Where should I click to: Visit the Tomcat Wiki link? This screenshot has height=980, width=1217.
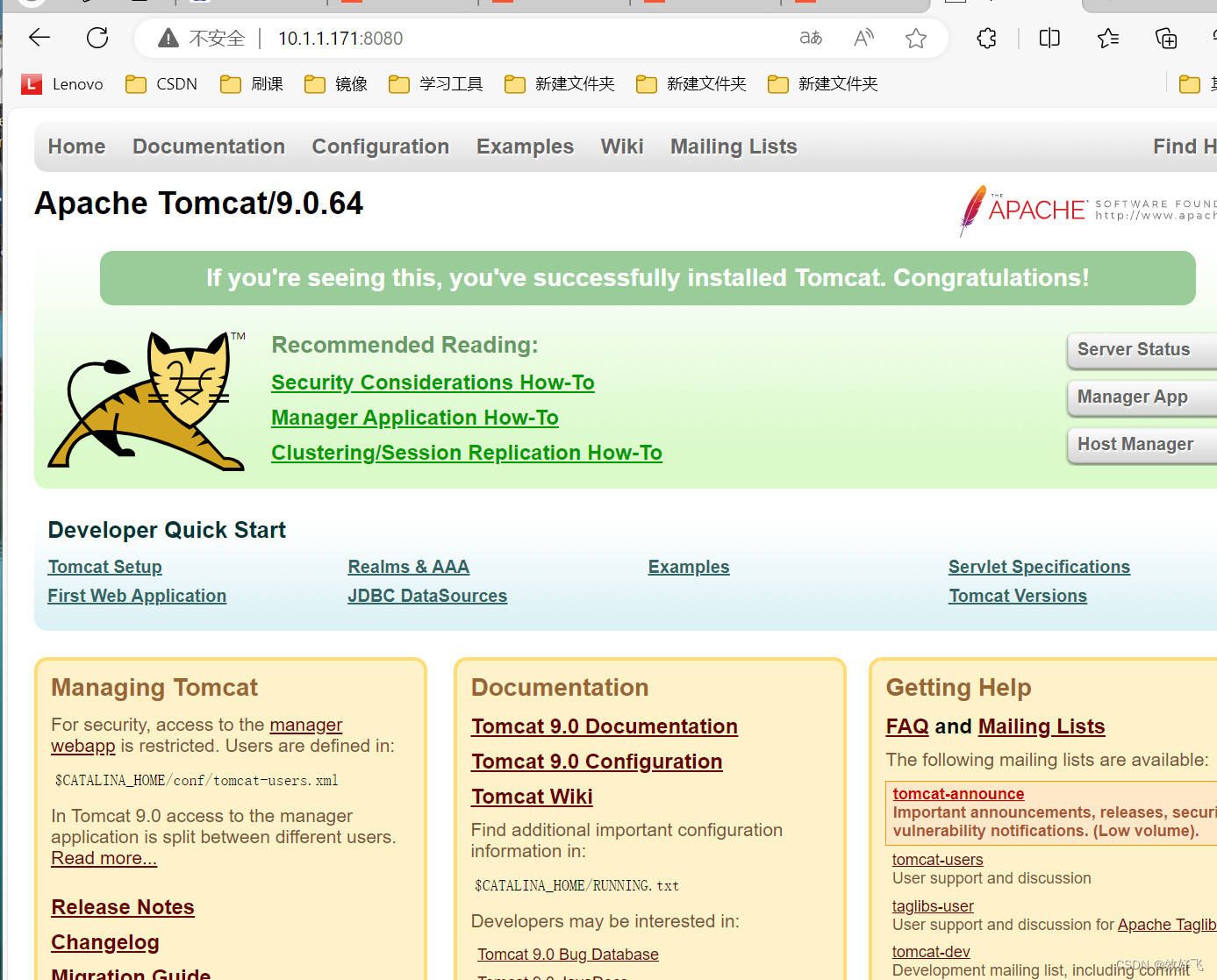(532, 797)
